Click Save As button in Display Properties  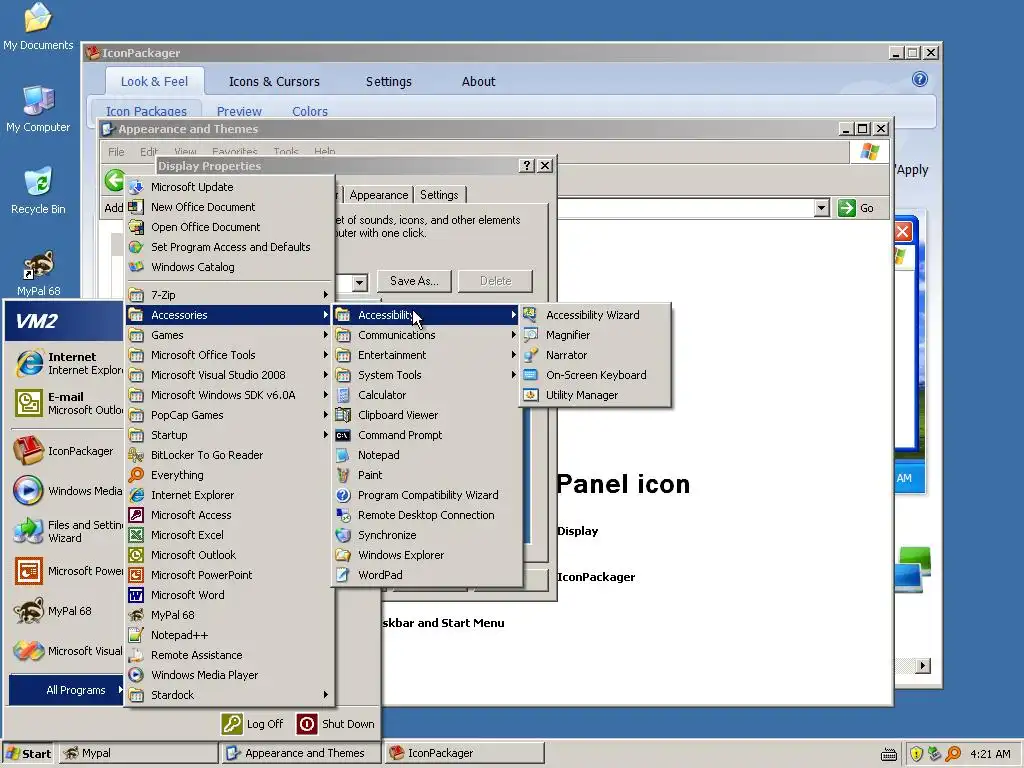pos(414,281)
